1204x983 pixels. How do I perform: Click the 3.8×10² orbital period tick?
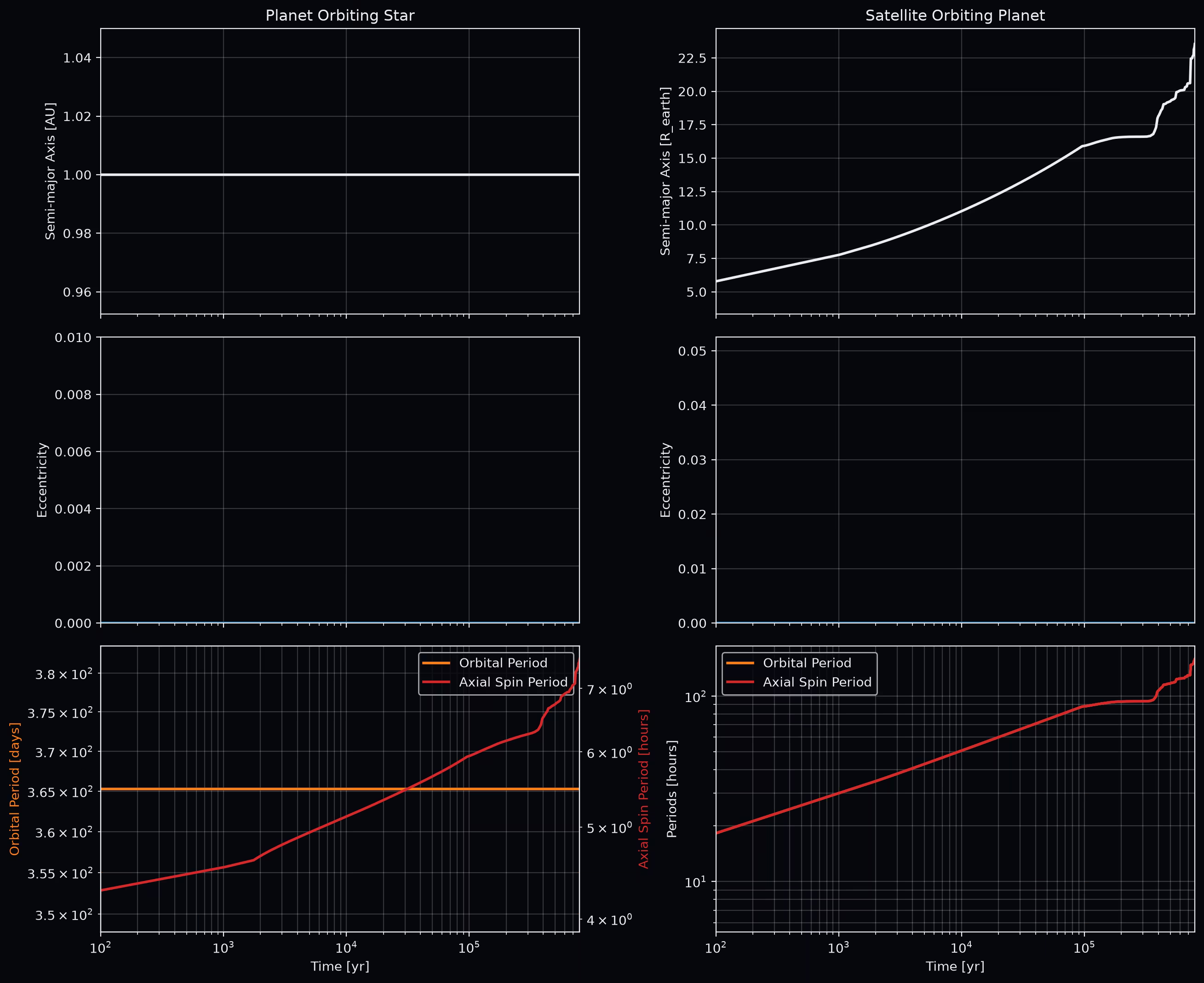click(64, 674)
